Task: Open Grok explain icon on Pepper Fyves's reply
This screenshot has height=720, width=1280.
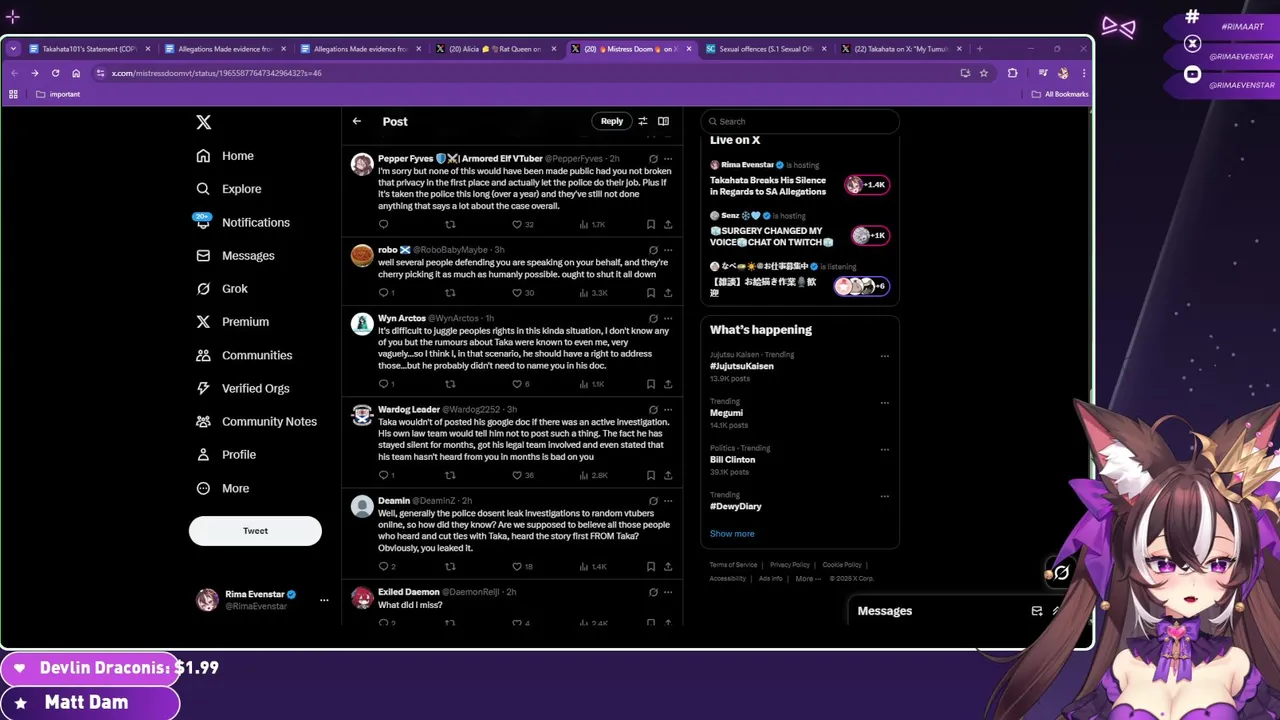Action: pos(653,158)
